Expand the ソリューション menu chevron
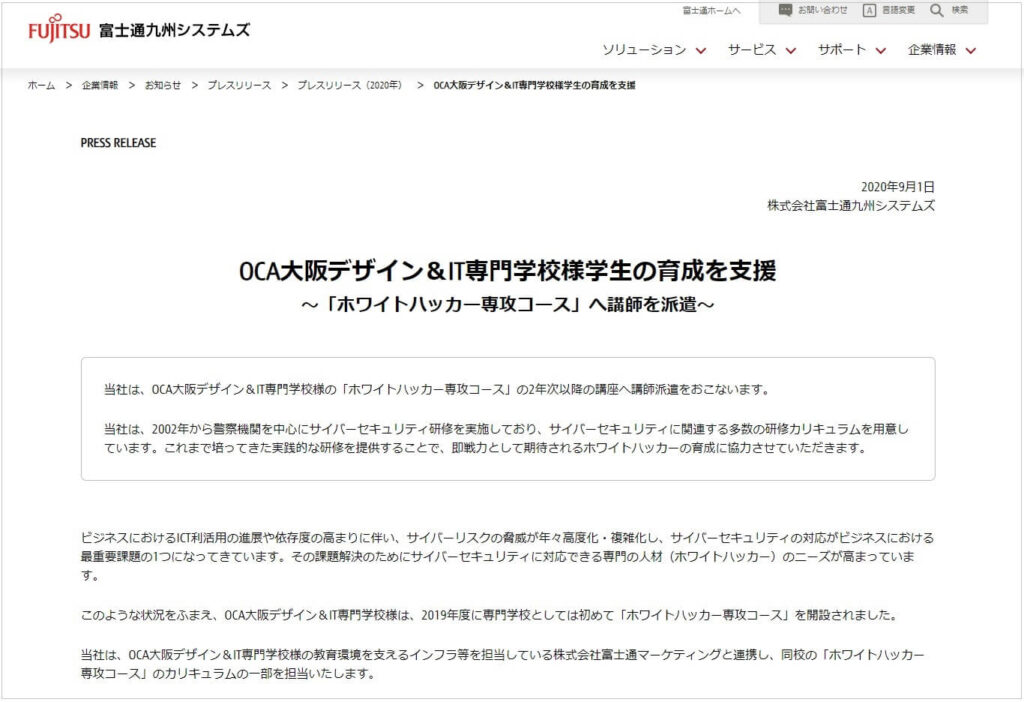The image size is (1024, 702). coord(701,51)
